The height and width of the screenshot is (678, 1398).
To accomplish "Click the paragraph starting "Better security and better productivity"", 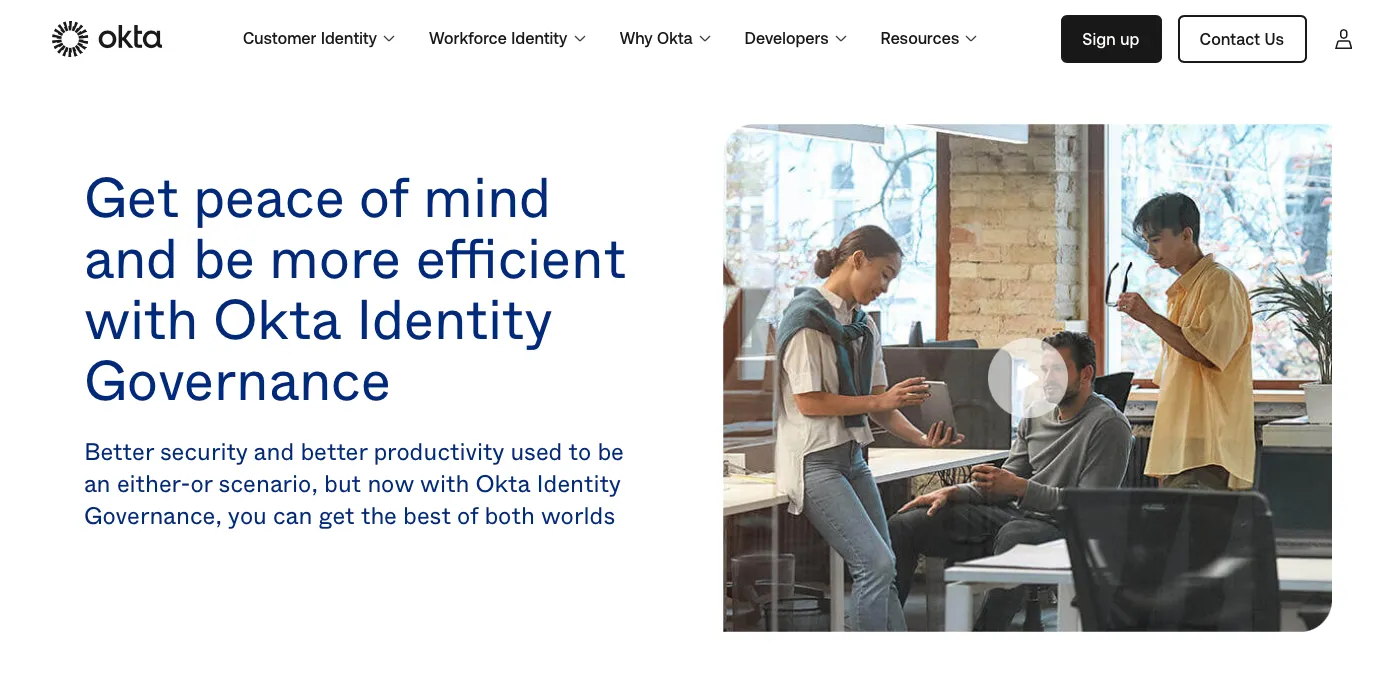I will click(354, 484).
